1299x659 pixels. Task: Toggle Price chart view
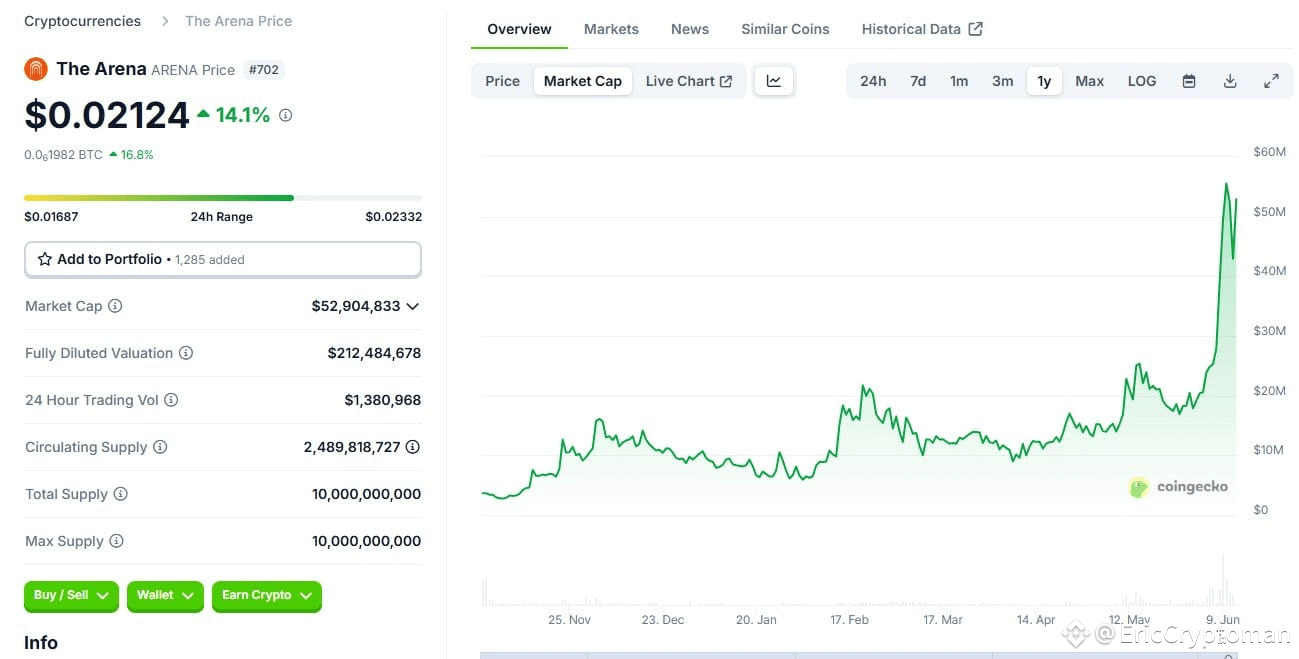click(x=502, y=81)
